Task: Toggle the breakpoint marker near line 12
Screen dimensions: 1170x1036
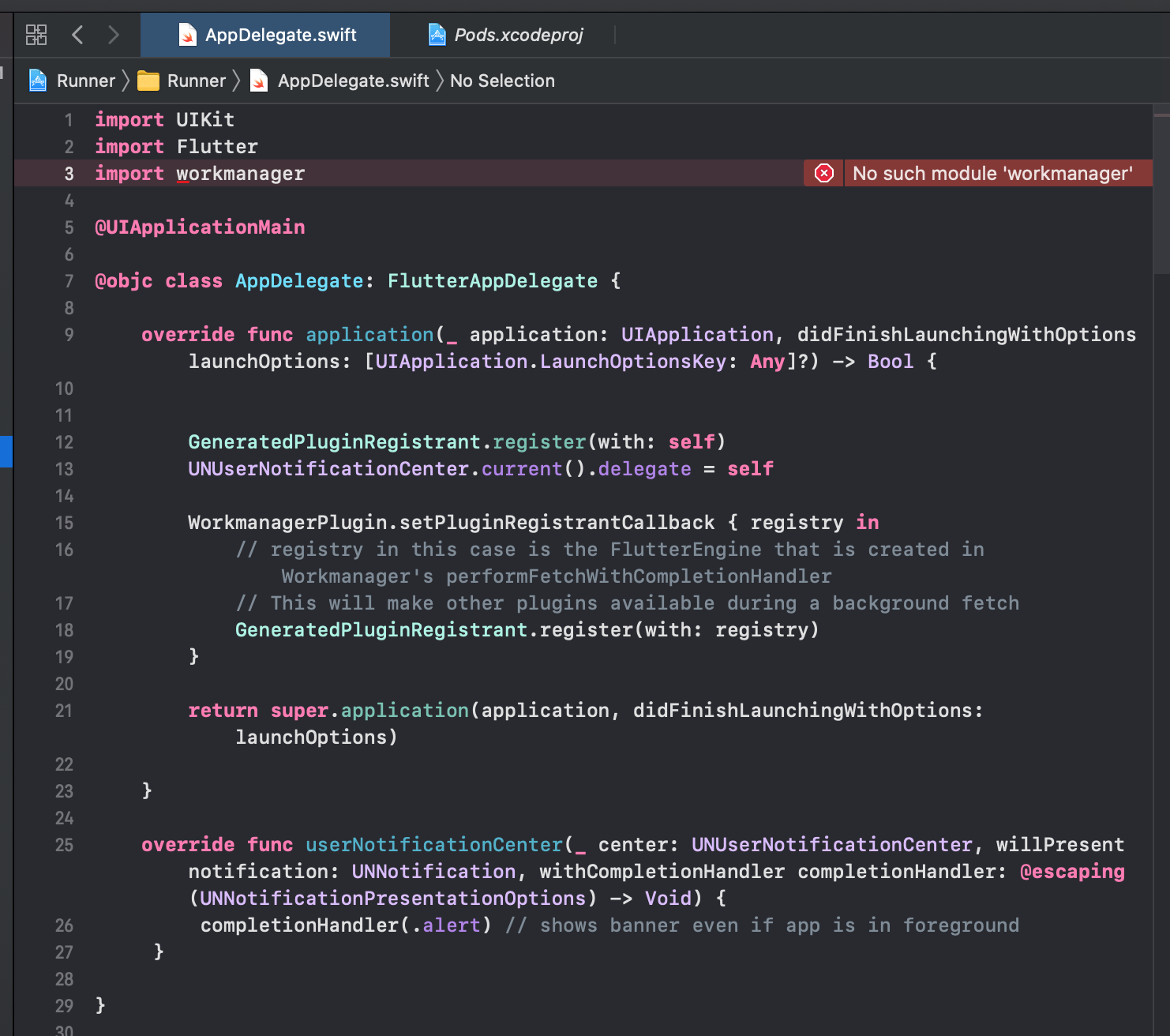Action: pyautogui.click(x=7, y=452)
